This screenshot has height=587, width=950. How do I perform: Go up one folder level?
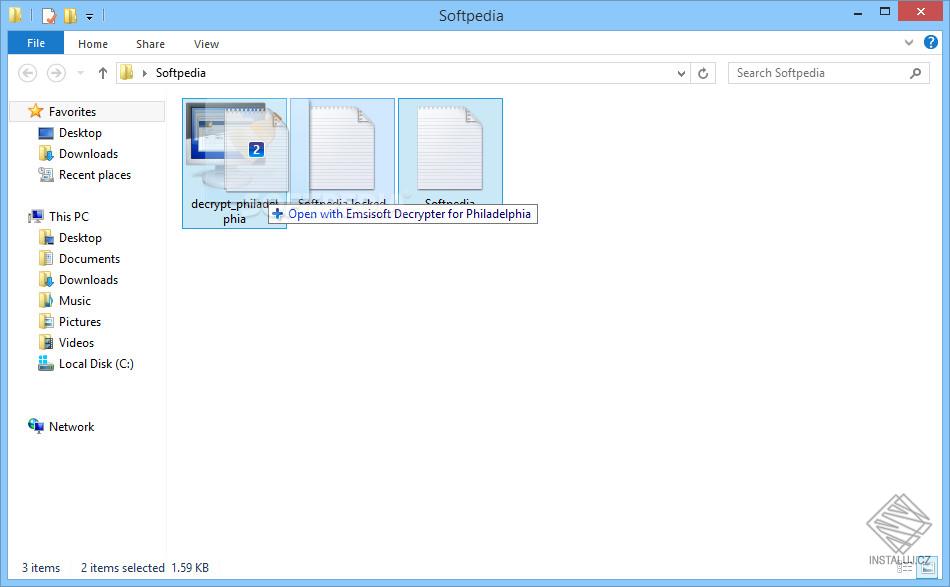(103, 73)
